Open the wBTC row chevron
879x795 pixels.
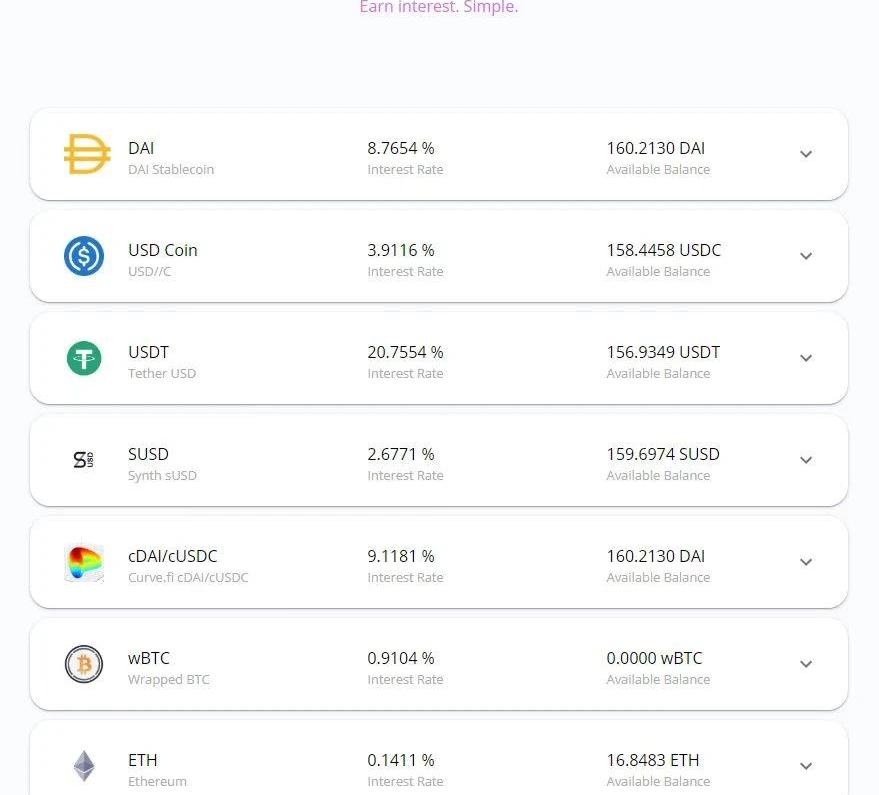[x=806, y=665]
